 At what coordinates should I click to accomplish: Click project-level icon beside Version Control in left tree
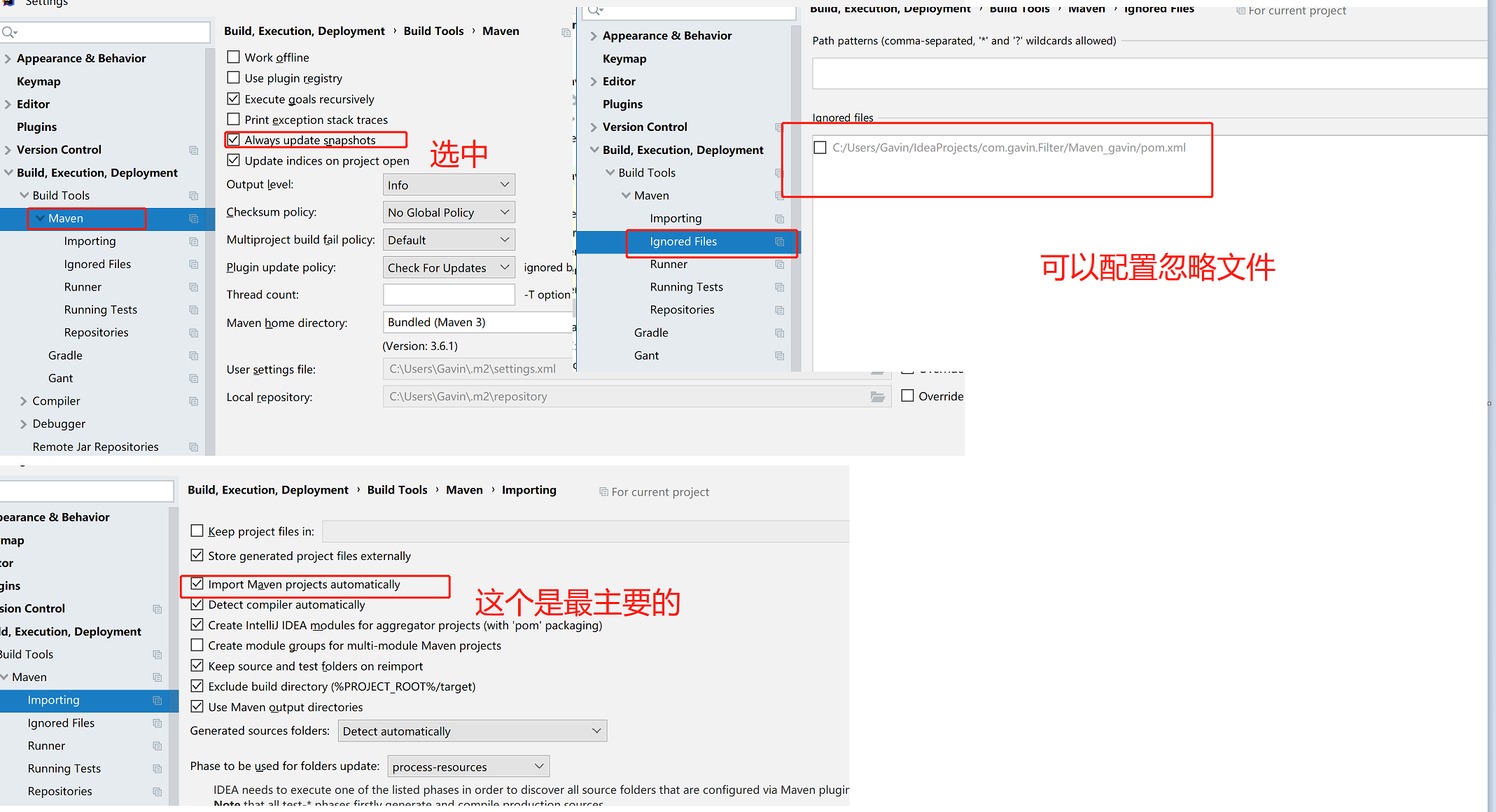194,150
